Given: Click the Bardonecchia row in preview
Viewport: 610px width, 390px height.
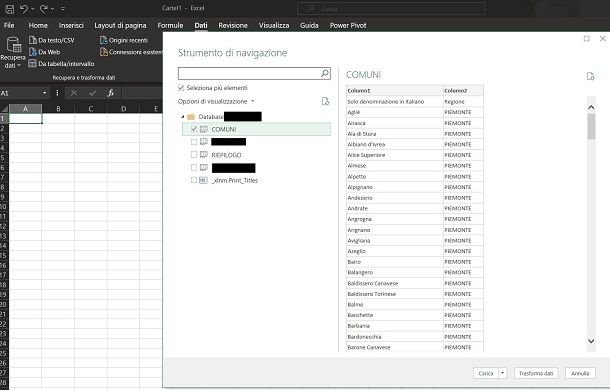Looking at the screenshot, I should tap(415, 337).
